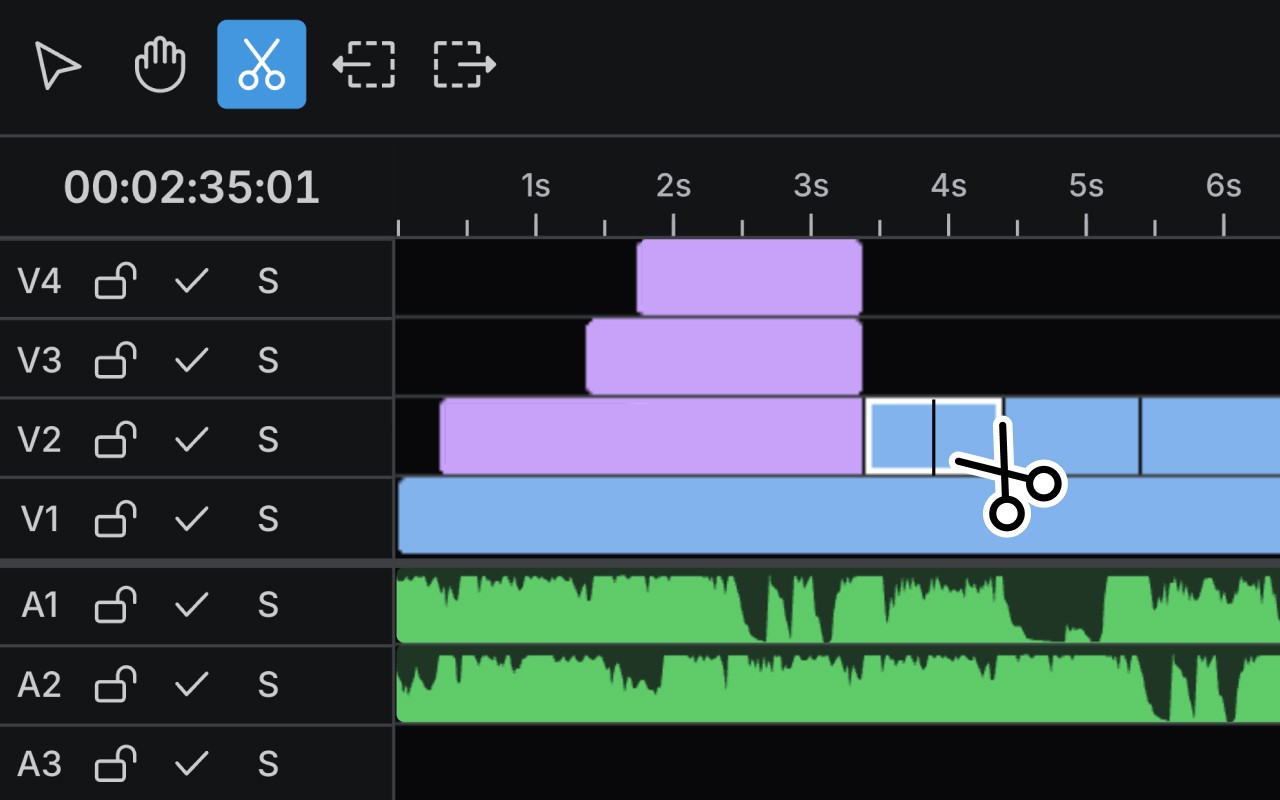The image size is (1280, 800).
Task: Enable solo on track V2
Action: (267, 438)
